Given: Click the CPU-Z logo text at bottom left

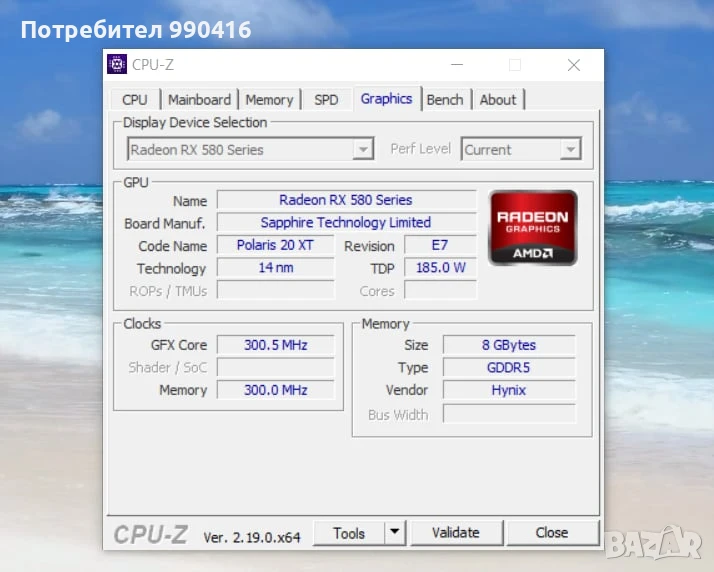Looking at the screenshot, I should (x=150, y=535).
